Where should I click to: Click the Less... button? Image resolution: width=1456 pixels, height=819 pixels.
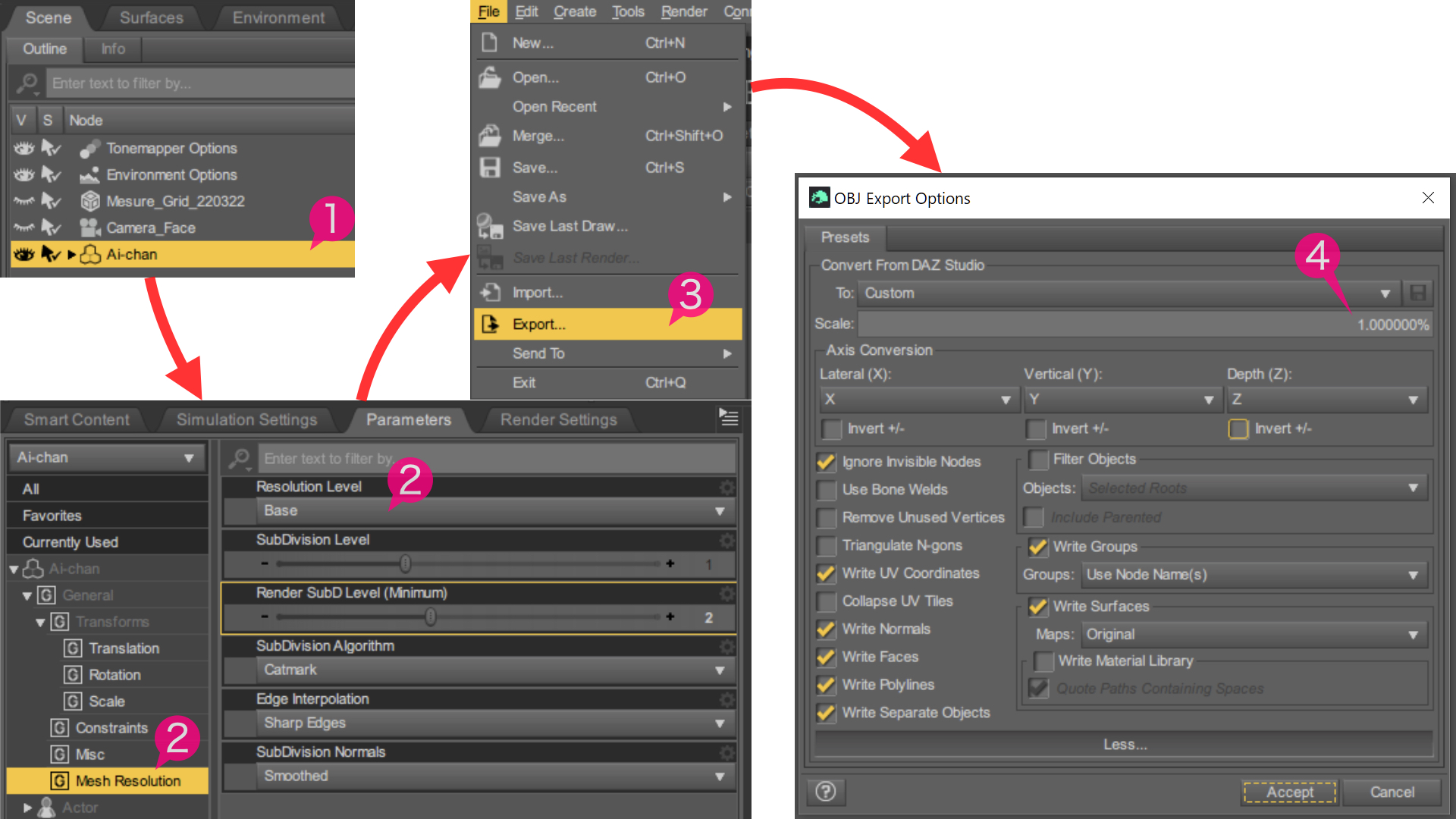(1125, 745)
